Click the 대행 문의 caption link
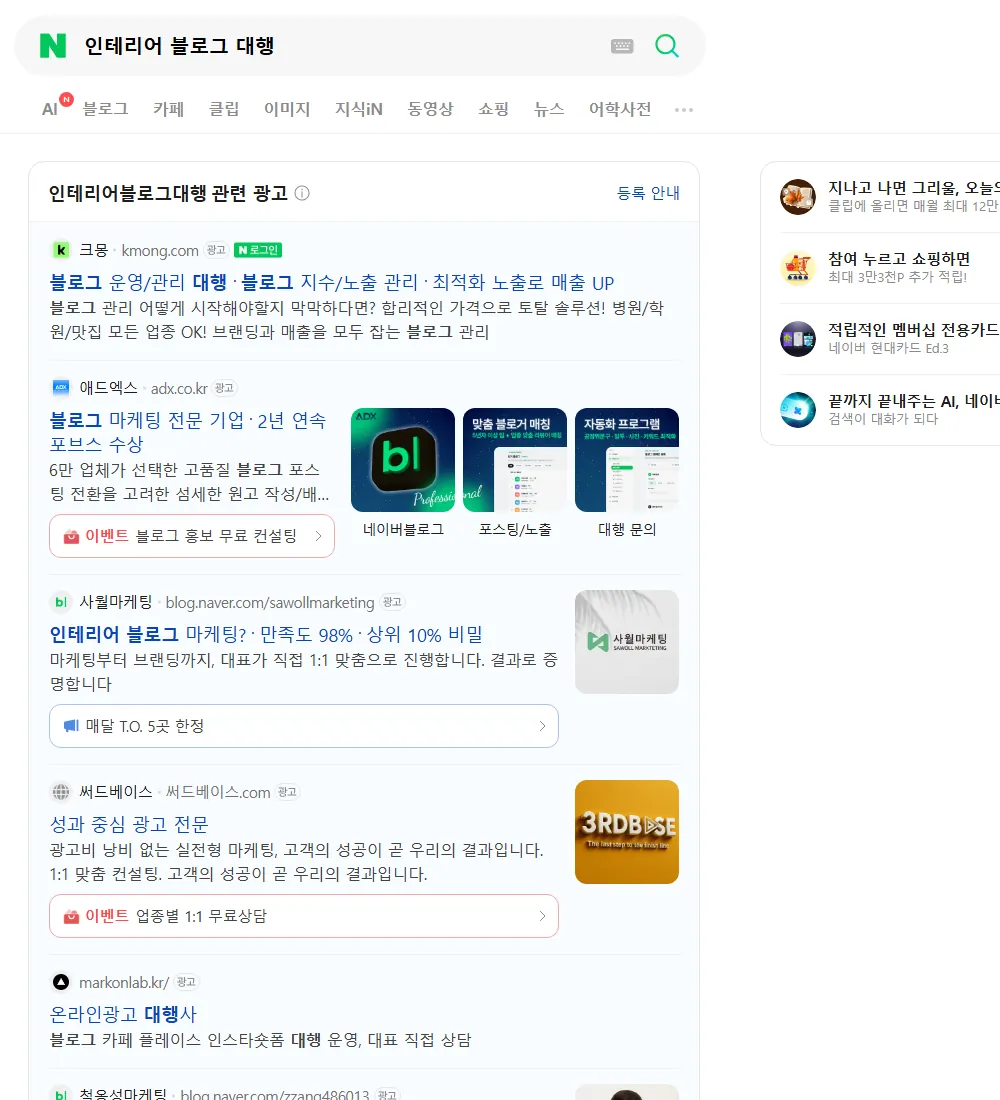The height and width of the screenshot is (1100, 1000). 627,530
